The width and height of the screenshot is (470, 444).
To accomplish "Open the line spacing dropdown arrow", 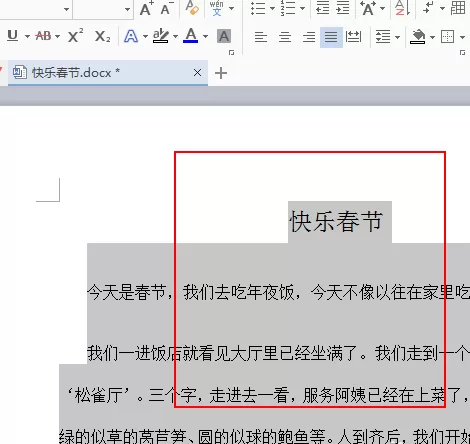I will tap(397, 37).
